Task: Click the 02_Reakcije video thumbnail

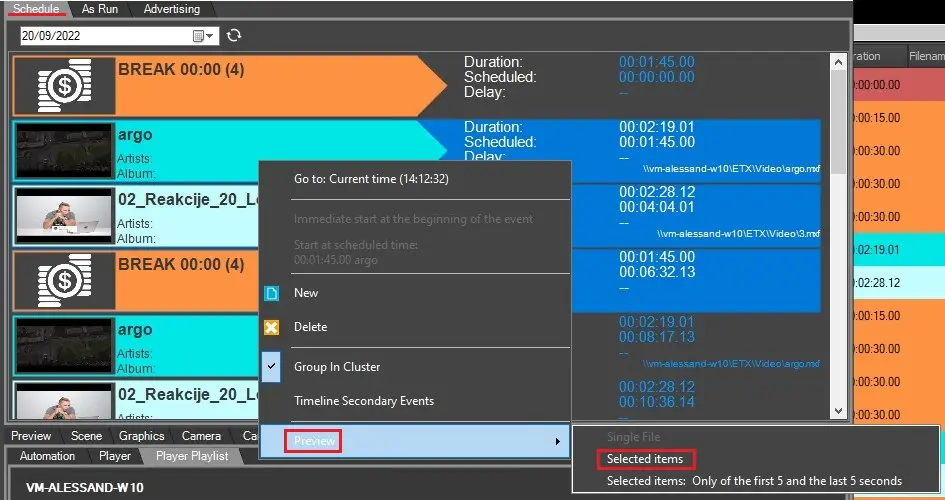Action: 64,215
